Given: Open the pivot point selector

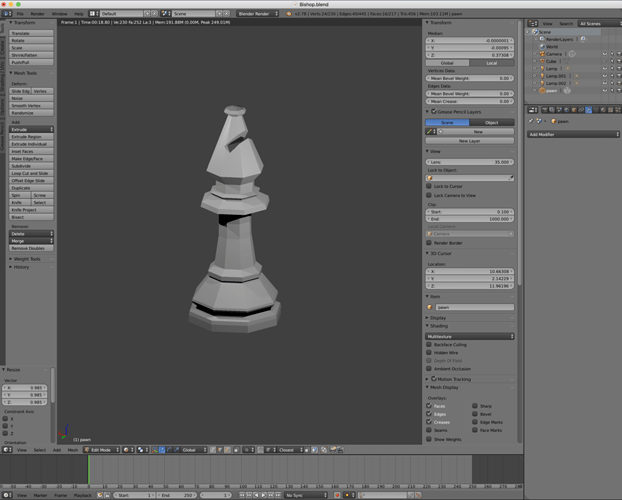Looking at the screenshot, I should click(142, 450).
